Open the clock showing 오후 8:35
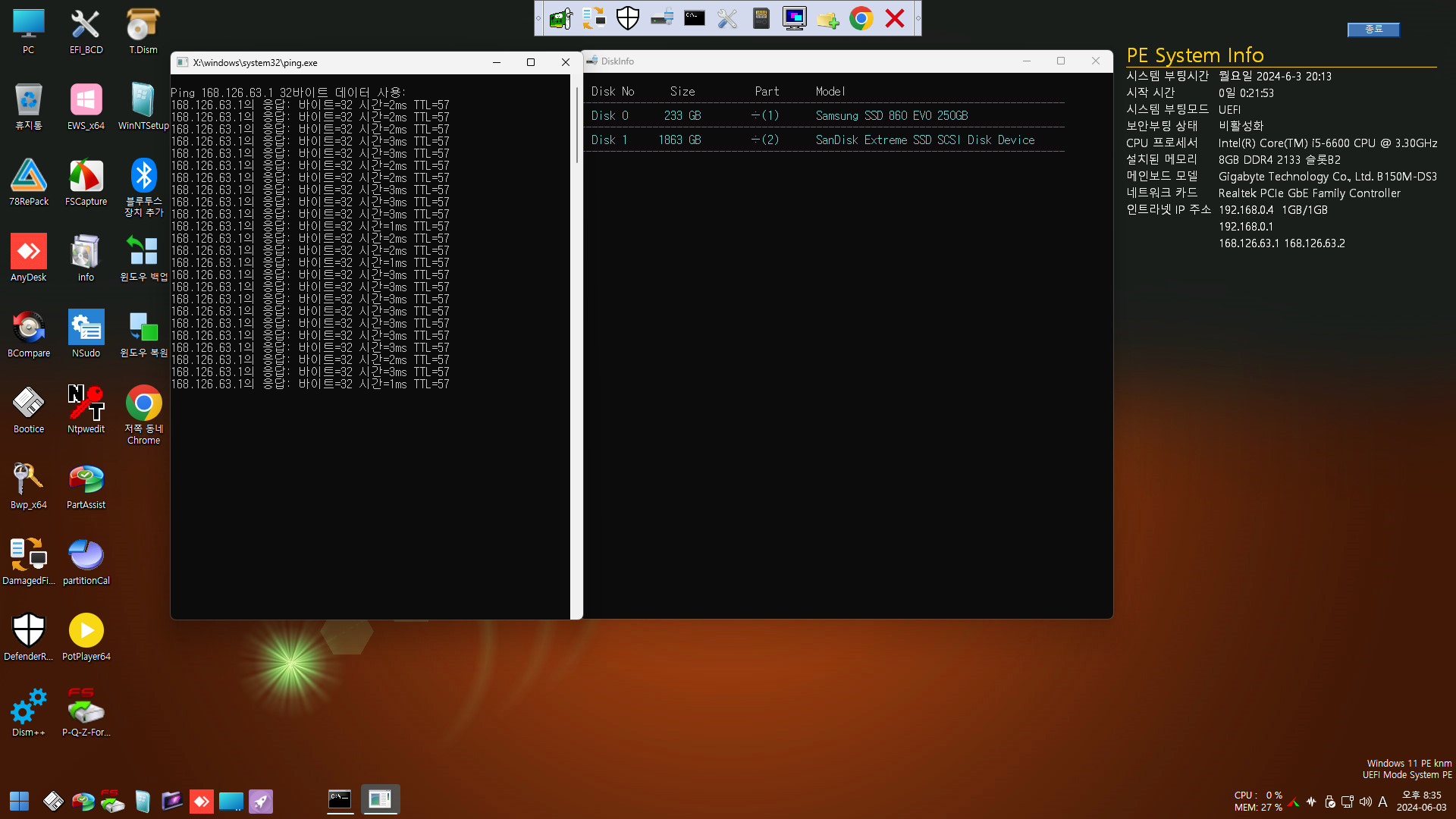This screenshot has width=1456, height=819. tap(1422, 801)
